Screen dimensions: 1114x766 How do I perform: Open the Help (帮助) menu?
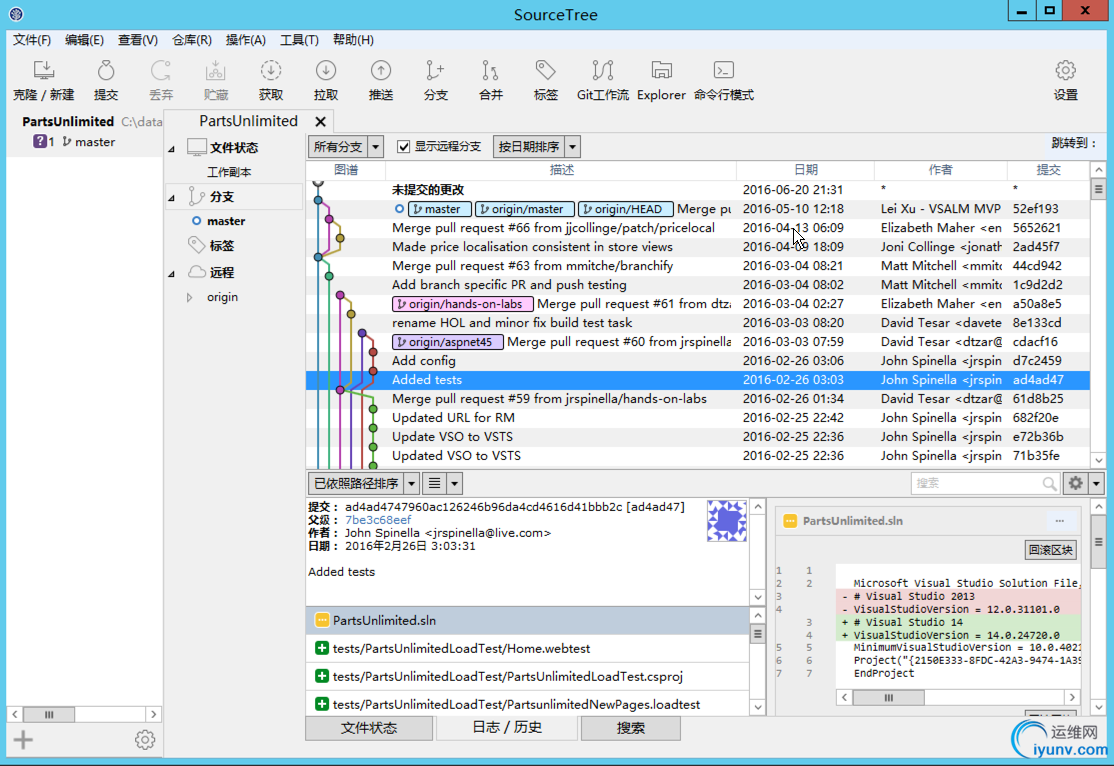353,40
